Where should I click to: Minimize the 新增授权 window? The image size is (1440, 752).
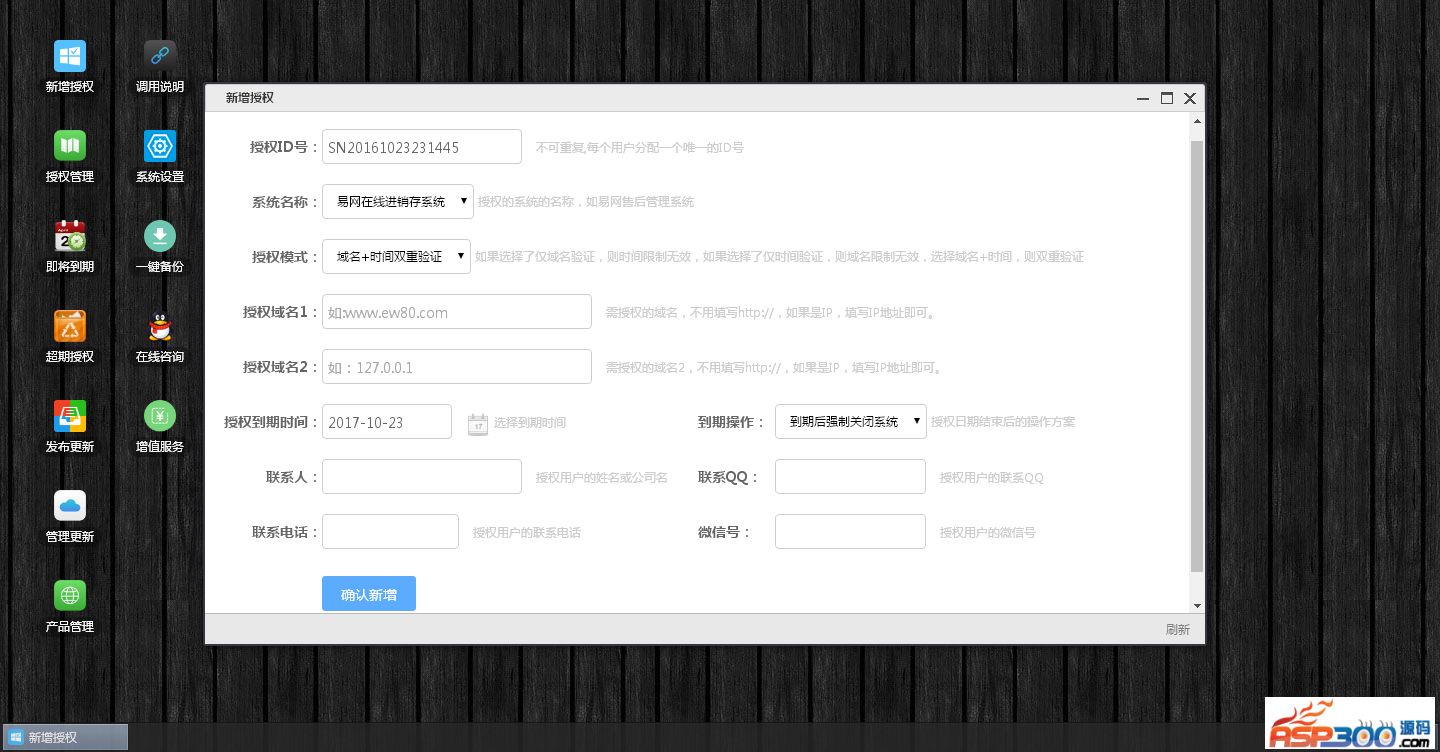point(1143,99)
